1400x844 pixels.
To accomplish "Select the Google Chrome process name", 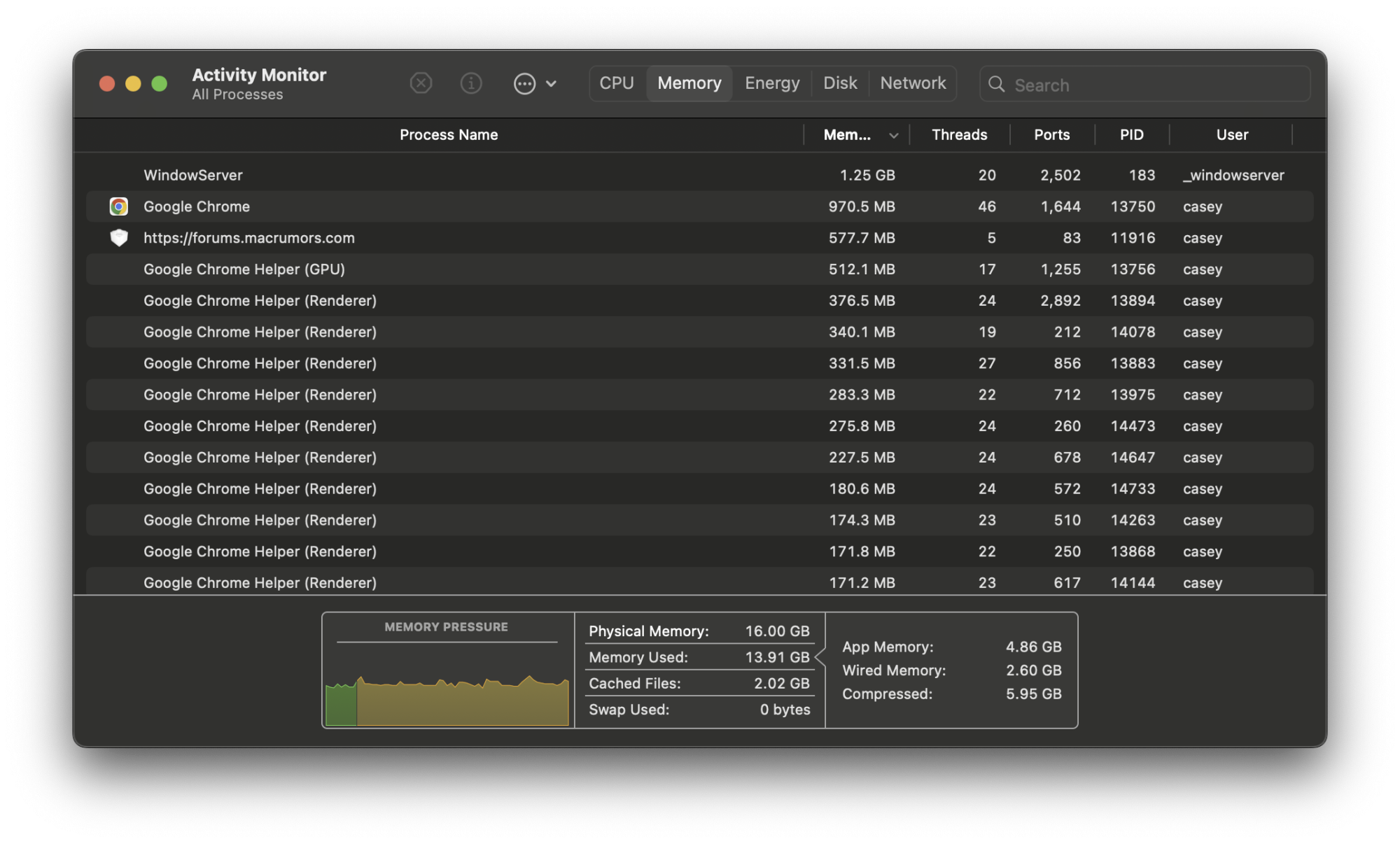I will (x=197, y=206).
